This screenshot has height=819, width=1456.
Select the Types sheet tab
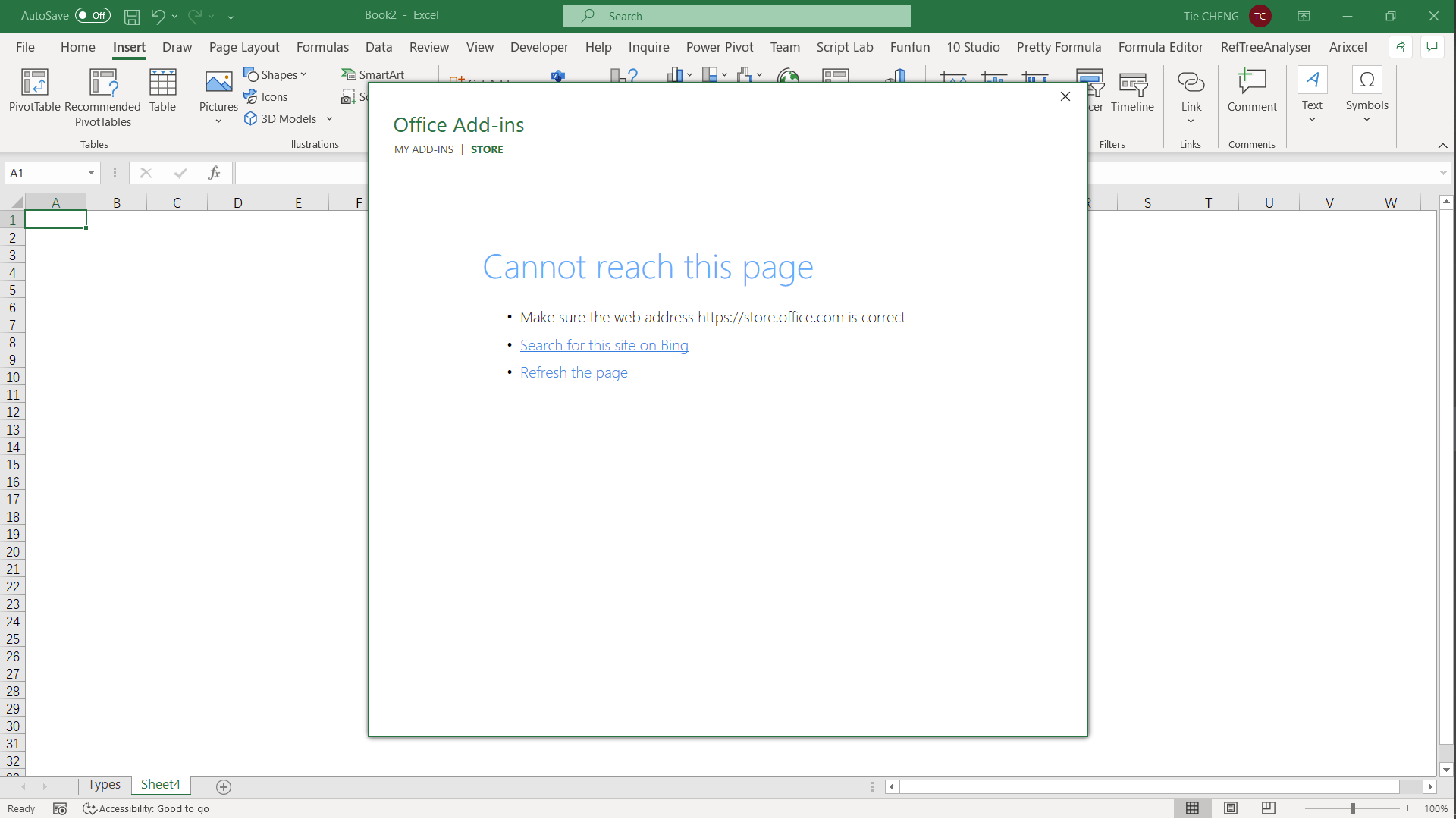point(104,785)
